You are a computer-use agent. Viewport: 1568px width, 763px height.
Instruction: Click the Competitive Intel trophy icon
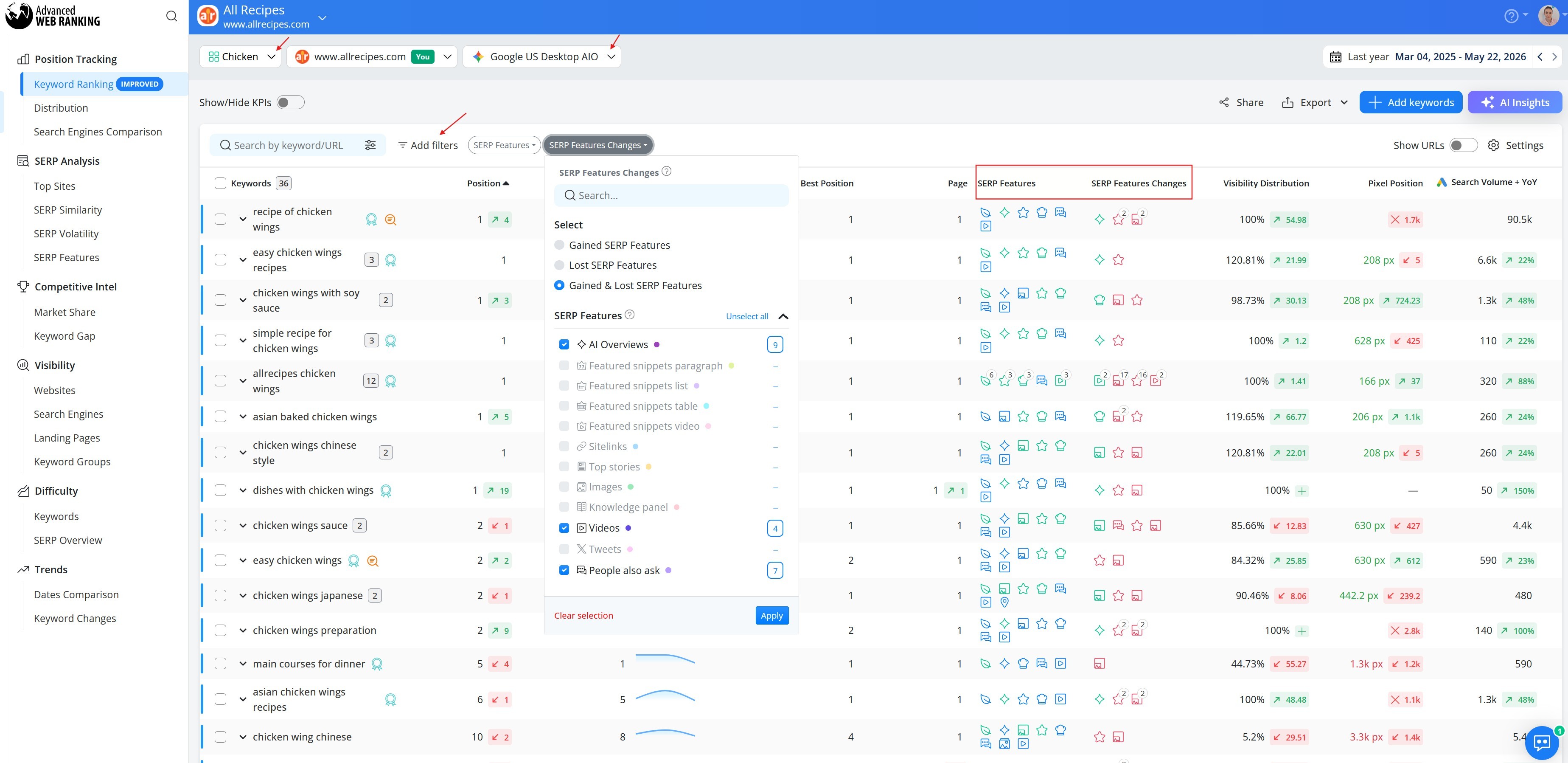coord(23,286)
